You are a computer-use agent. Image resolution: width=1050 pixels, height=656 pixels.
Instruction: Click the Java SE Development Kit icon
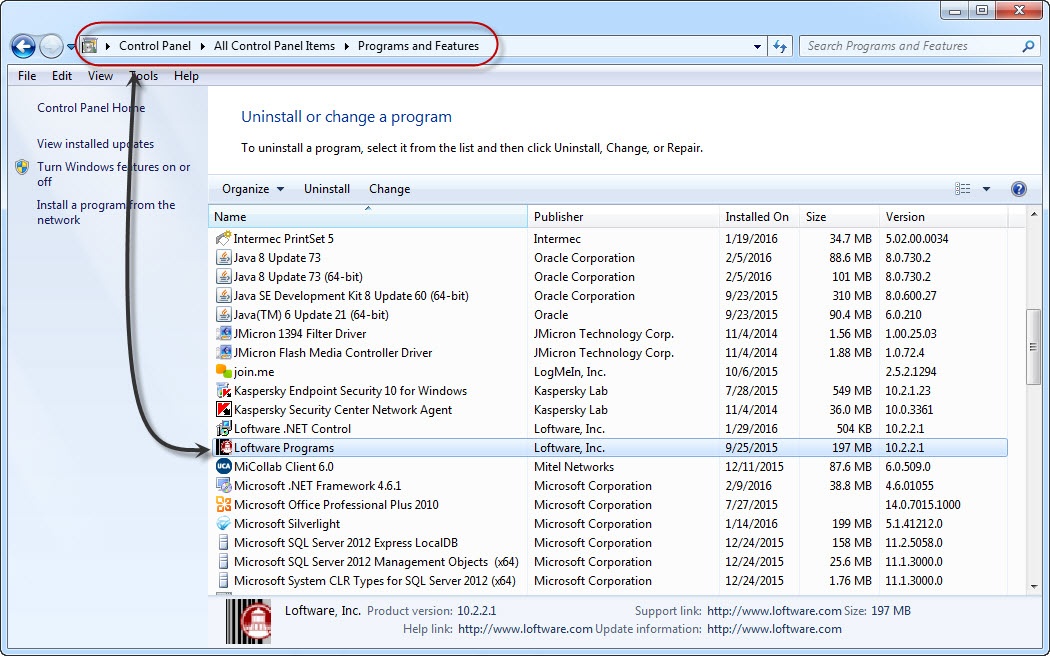coord(223,295)
